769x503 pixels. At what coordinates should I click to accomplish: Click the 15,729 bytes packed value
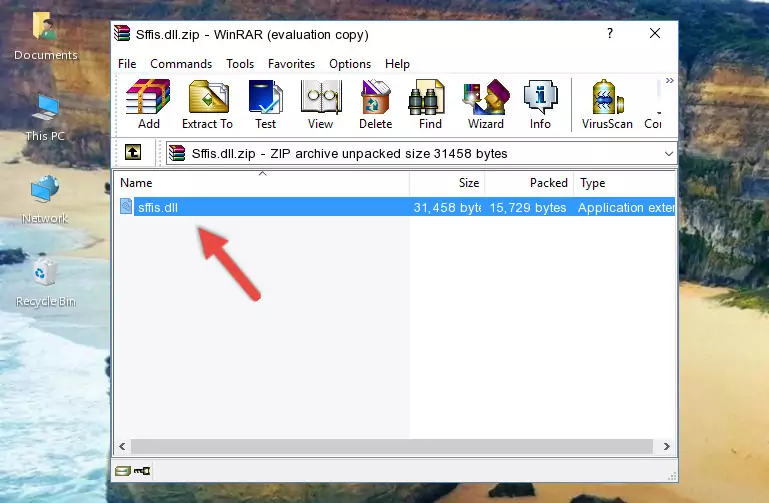click(528, 207)
